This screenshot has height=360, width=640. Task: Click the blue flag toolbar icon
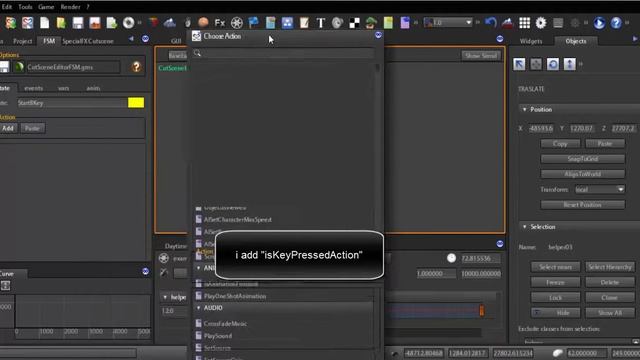tap(253, 22)
